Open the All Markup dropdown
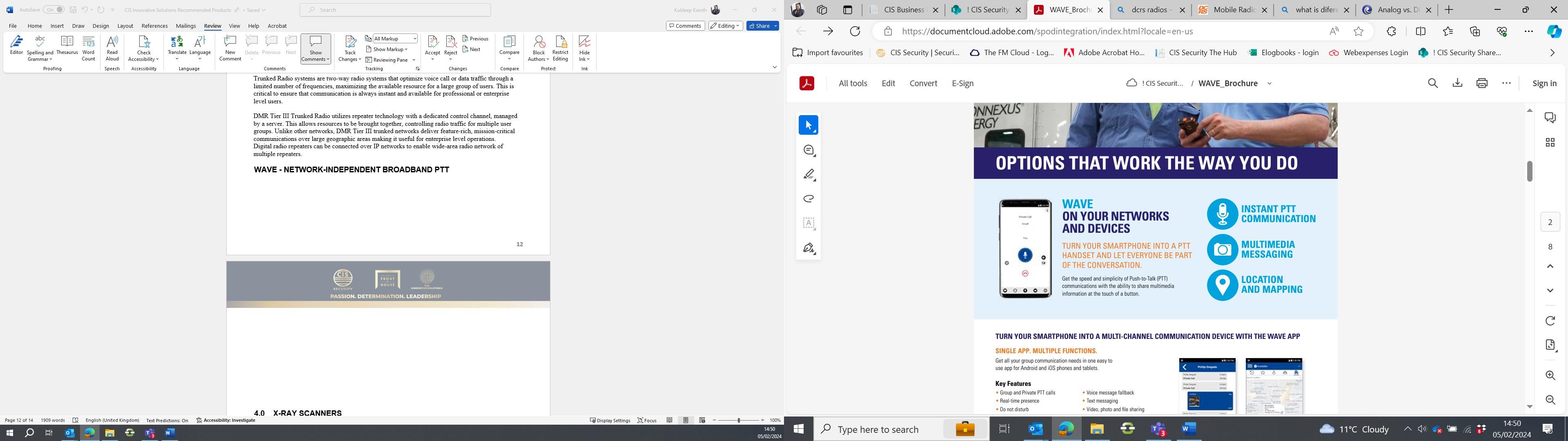1568x441 pixels. pyautogui.click(x=395, y=38)
